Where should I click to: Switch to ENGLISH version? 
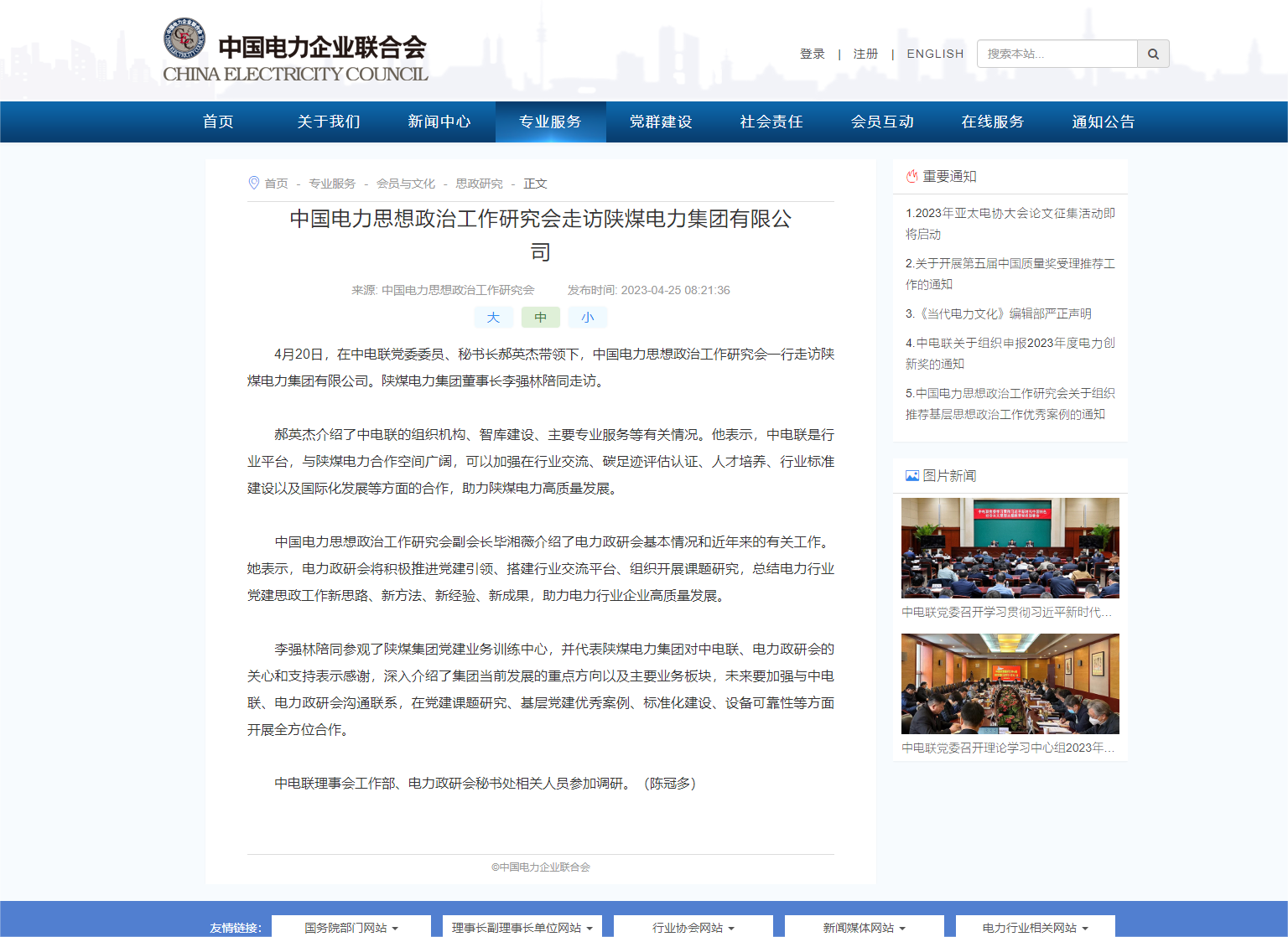tap(935, 54)
